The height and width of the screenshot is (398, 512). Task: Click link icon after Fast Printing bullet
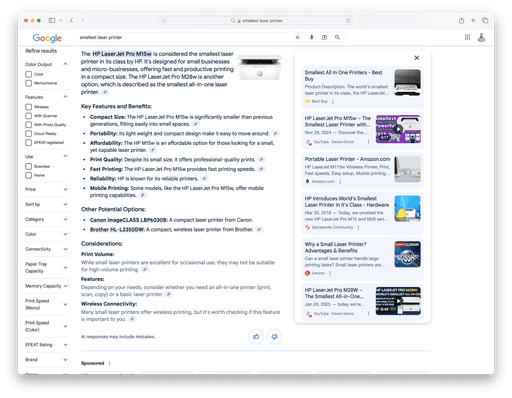261,169
